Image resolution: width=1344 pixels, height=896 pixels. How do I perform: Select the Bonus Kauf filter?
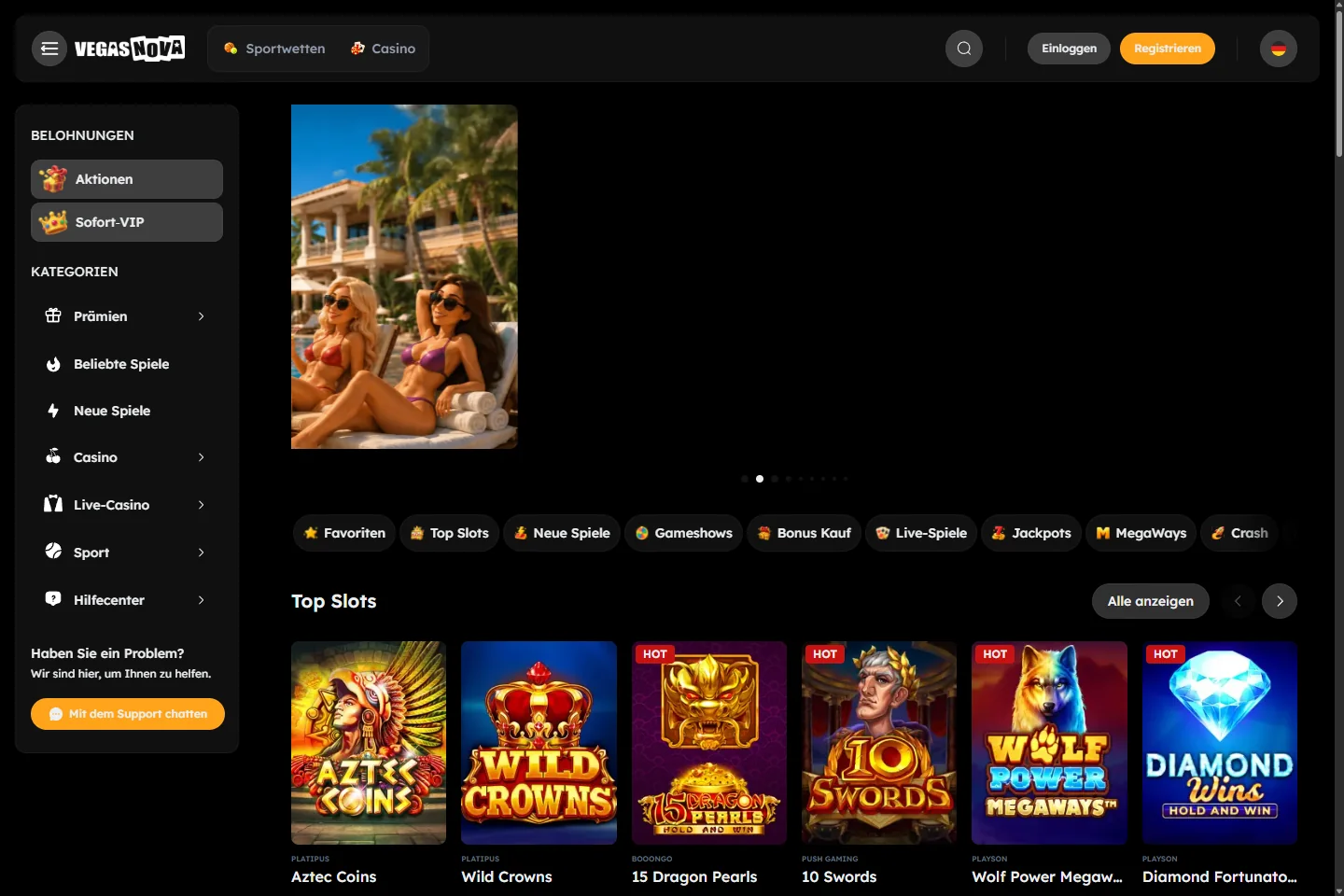coord(804,533)
